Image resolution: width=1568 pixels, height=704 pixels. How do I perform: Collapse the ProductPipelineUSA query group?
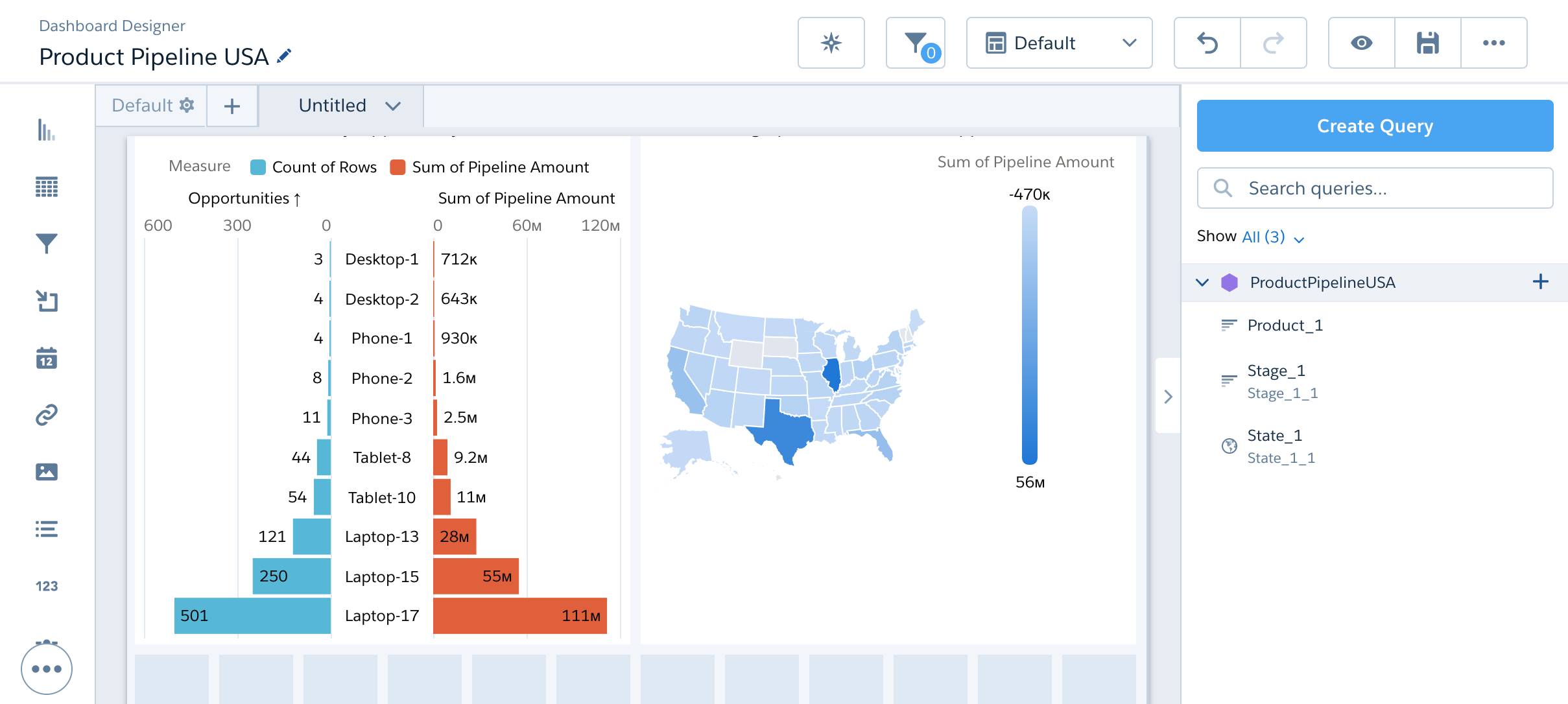[1203, 282]
